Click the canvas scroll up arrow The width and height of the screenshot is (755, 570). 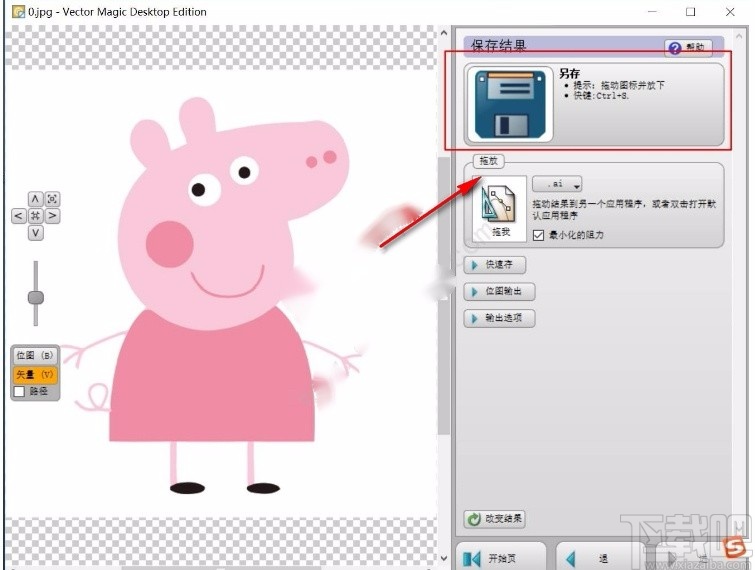tap(444, 33)
